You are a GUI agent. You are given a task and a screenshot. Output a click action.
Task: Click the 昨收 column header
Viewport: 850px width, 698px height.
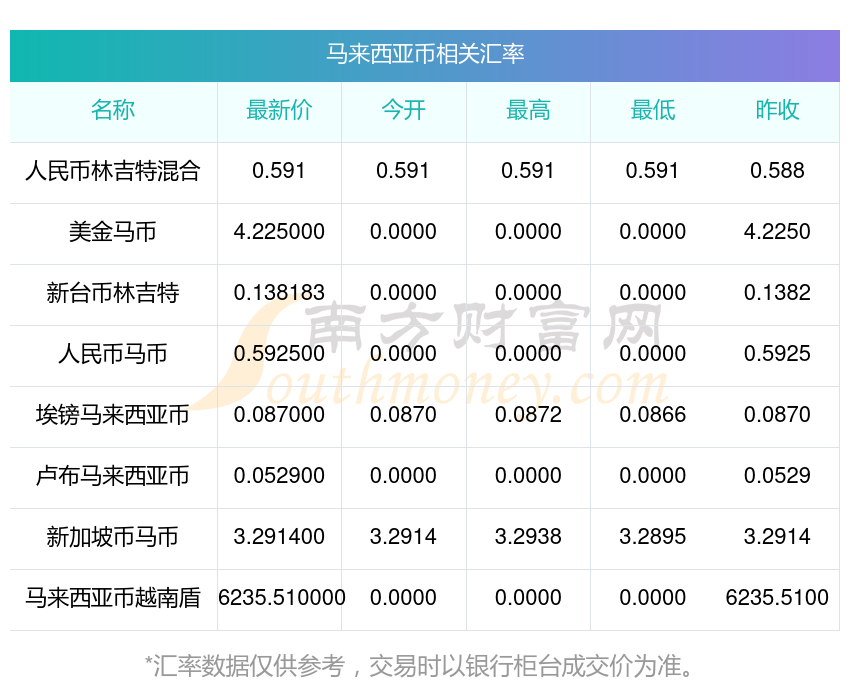point(777,110)
